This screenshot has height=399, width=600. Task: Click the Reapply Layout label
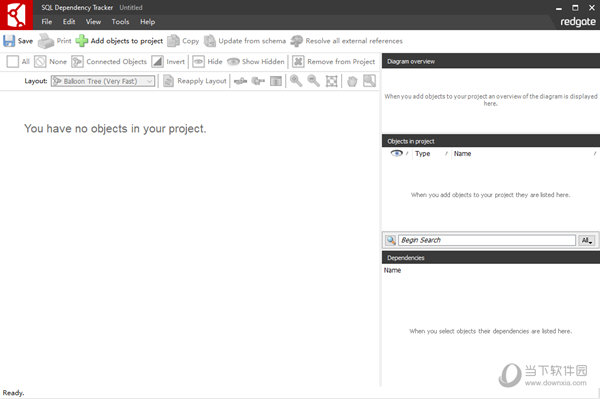pos(202,81)
